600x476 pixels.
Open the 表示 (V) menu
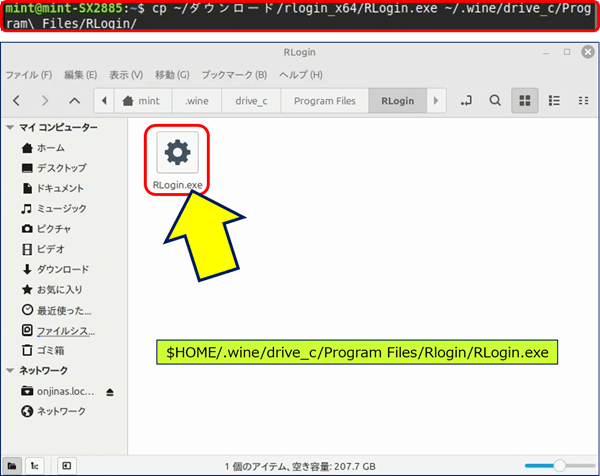pyautogui.click(x=126, y=75)
